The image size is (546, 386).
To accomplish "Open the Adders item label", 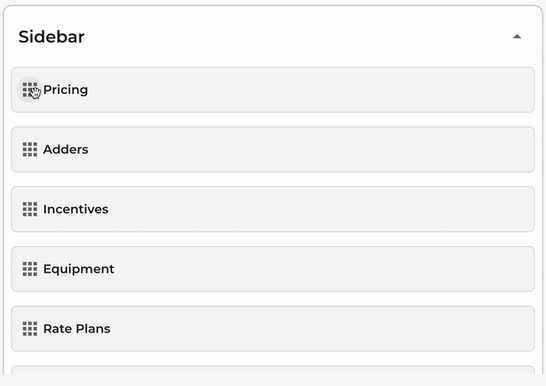I will (x=65, y=150).
